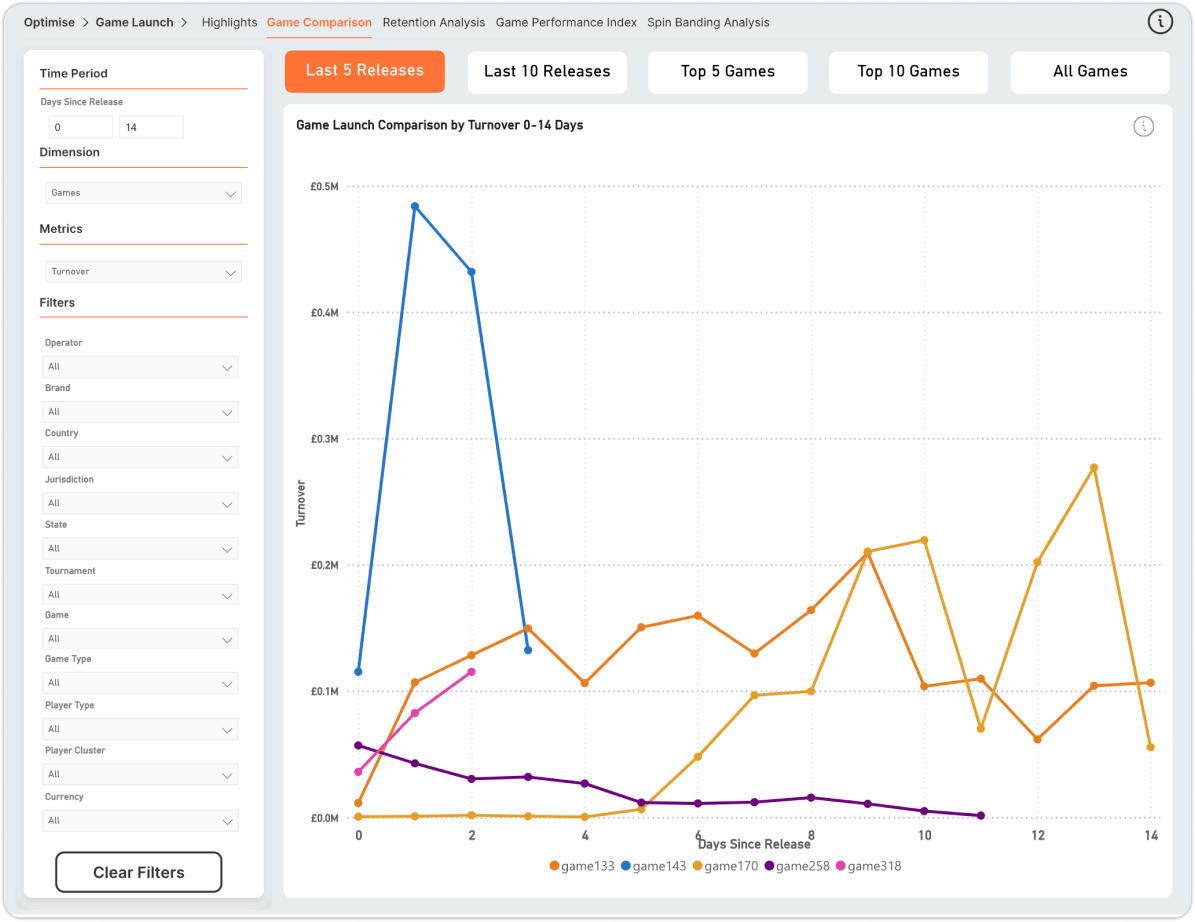Click the Game Launch breadcrumb link
Viewport: 1195px width, 922px height.
[134, 22]
